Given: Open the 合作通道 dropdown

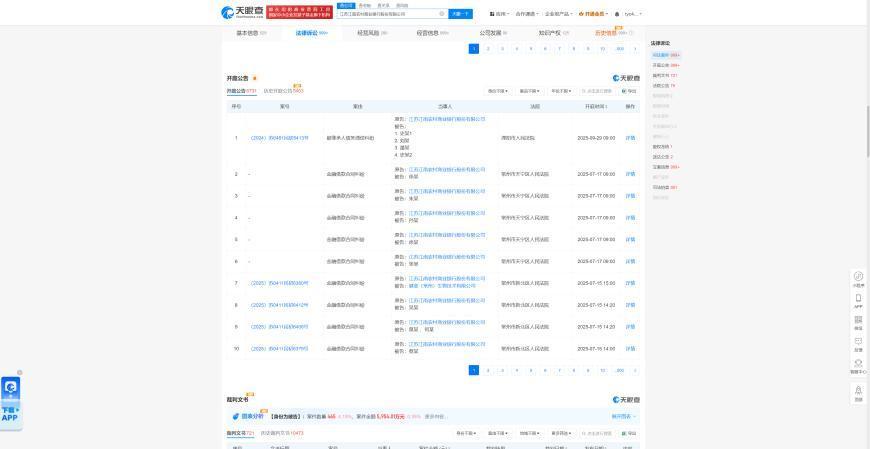Looking at the screenshot, I should pos(527,14).
